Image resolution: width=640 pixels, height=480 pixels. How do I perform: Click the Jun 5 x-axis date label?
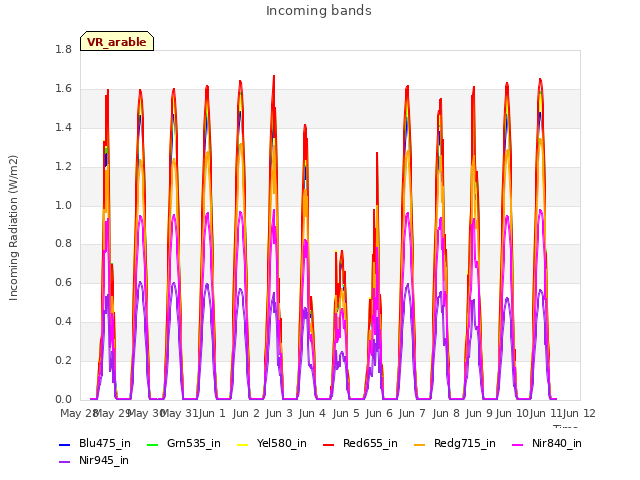[346, 413]
